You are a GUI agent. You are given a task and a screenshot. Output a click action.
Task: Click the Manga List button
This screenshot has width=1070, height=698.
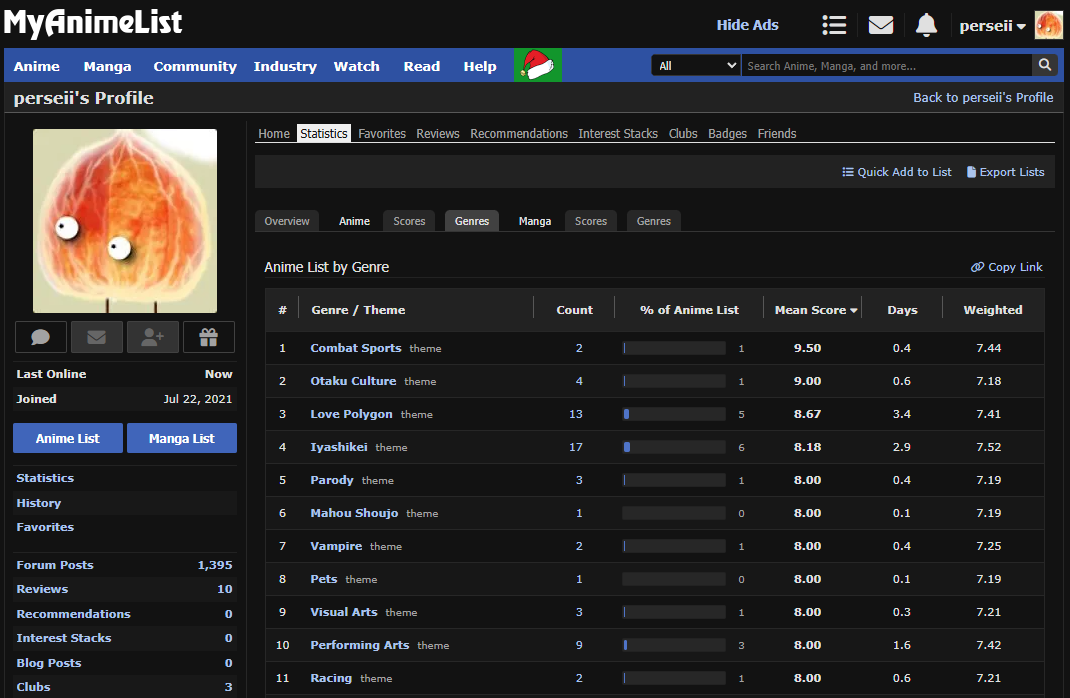click(182, 438)
